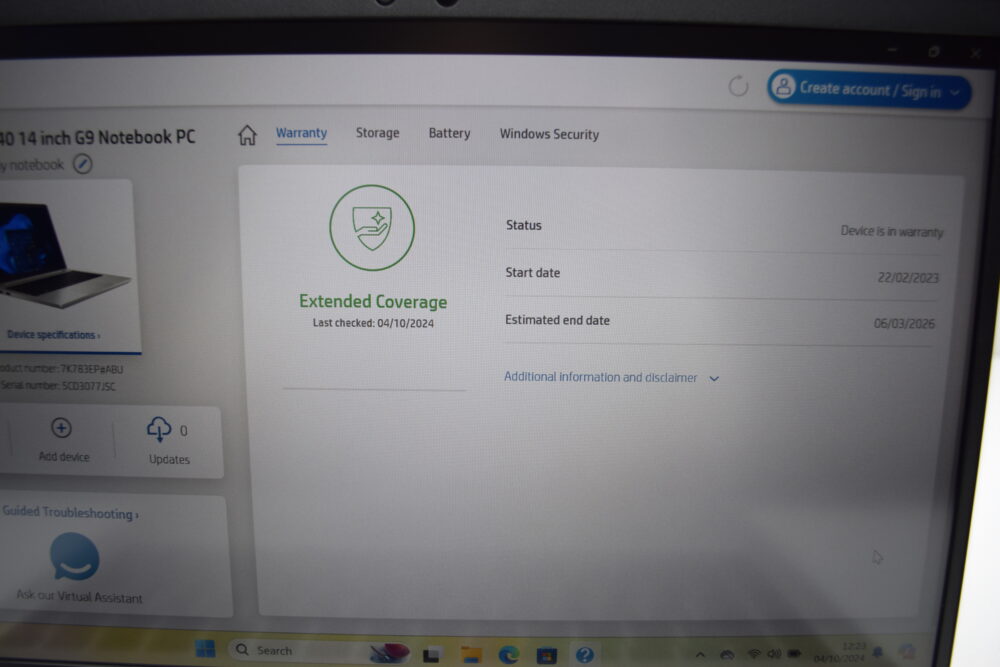Click the volume icon in system tray
The height and width of the screenshot is (667, 1000).
pyautogui.click(x=774, y=654)
